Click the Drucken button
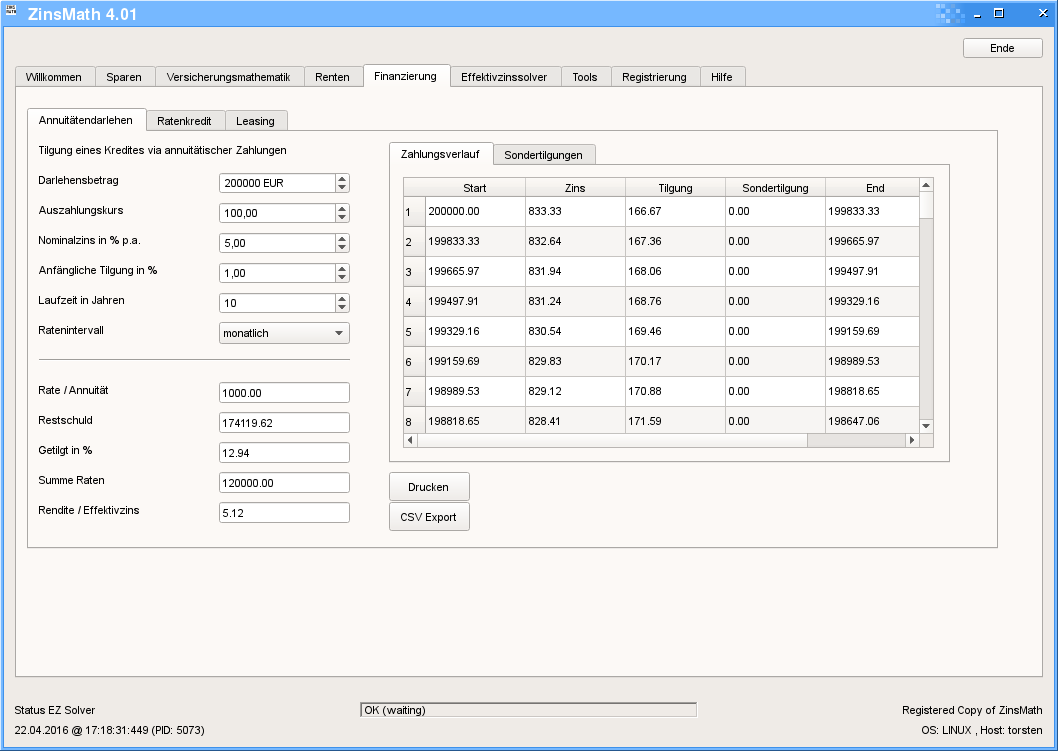Image resolution: width=1058 pixels, height=751 pixels. [x=428, y=487]
